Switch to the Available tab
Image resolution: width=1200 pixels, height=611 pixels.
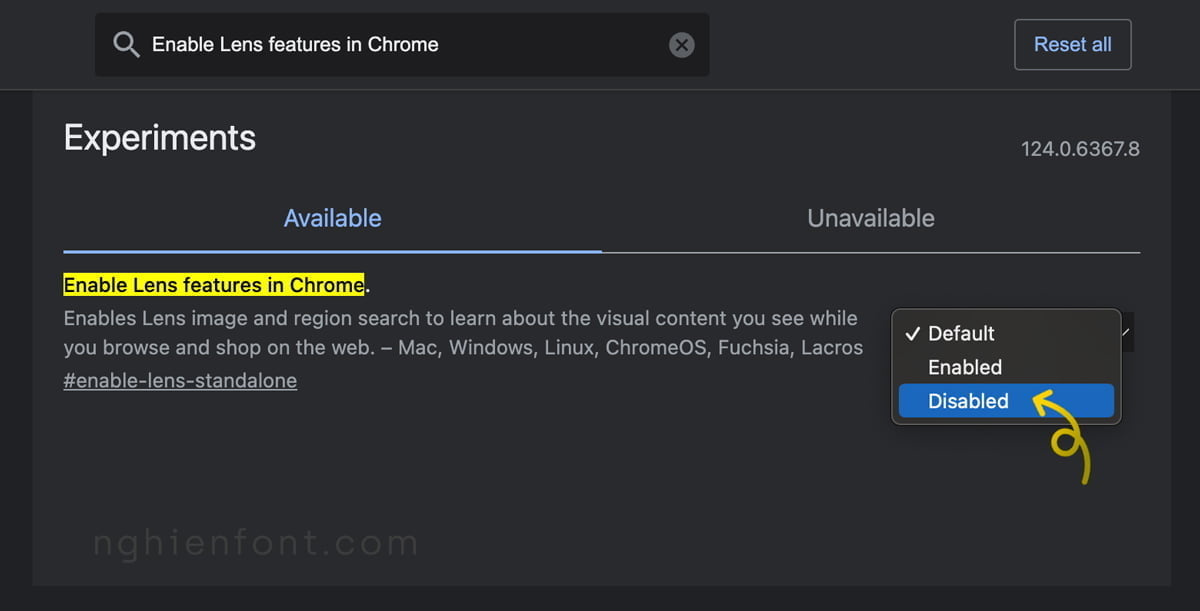click(332, 218)
